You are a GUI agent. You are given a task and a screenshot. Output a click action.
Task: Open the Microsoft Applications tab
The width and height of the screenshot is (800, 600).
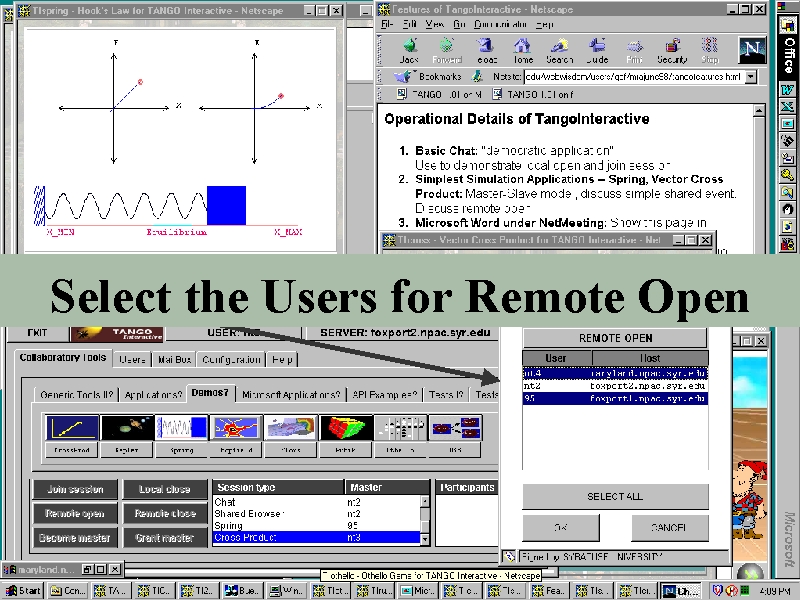pyautogui.click(x=291, y=394)
